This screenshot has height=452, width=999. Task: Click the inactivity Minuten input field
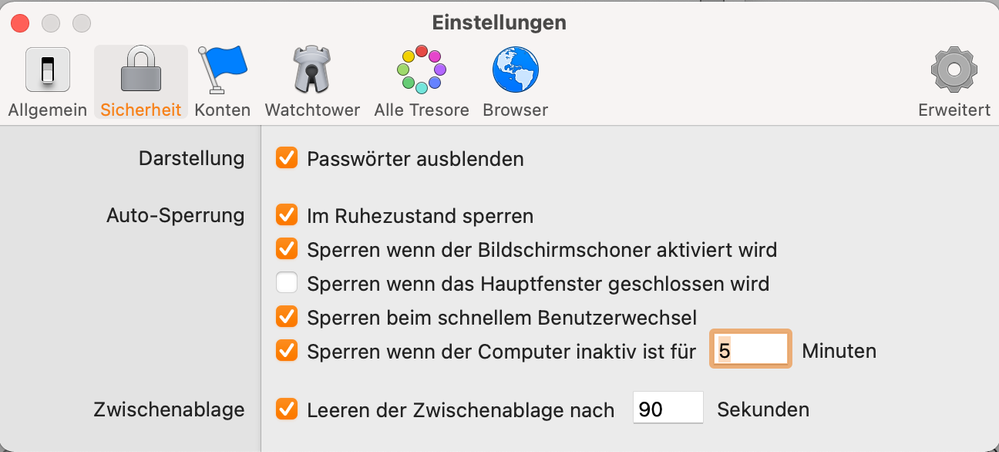pyautogui.click(x=751, y=351)
